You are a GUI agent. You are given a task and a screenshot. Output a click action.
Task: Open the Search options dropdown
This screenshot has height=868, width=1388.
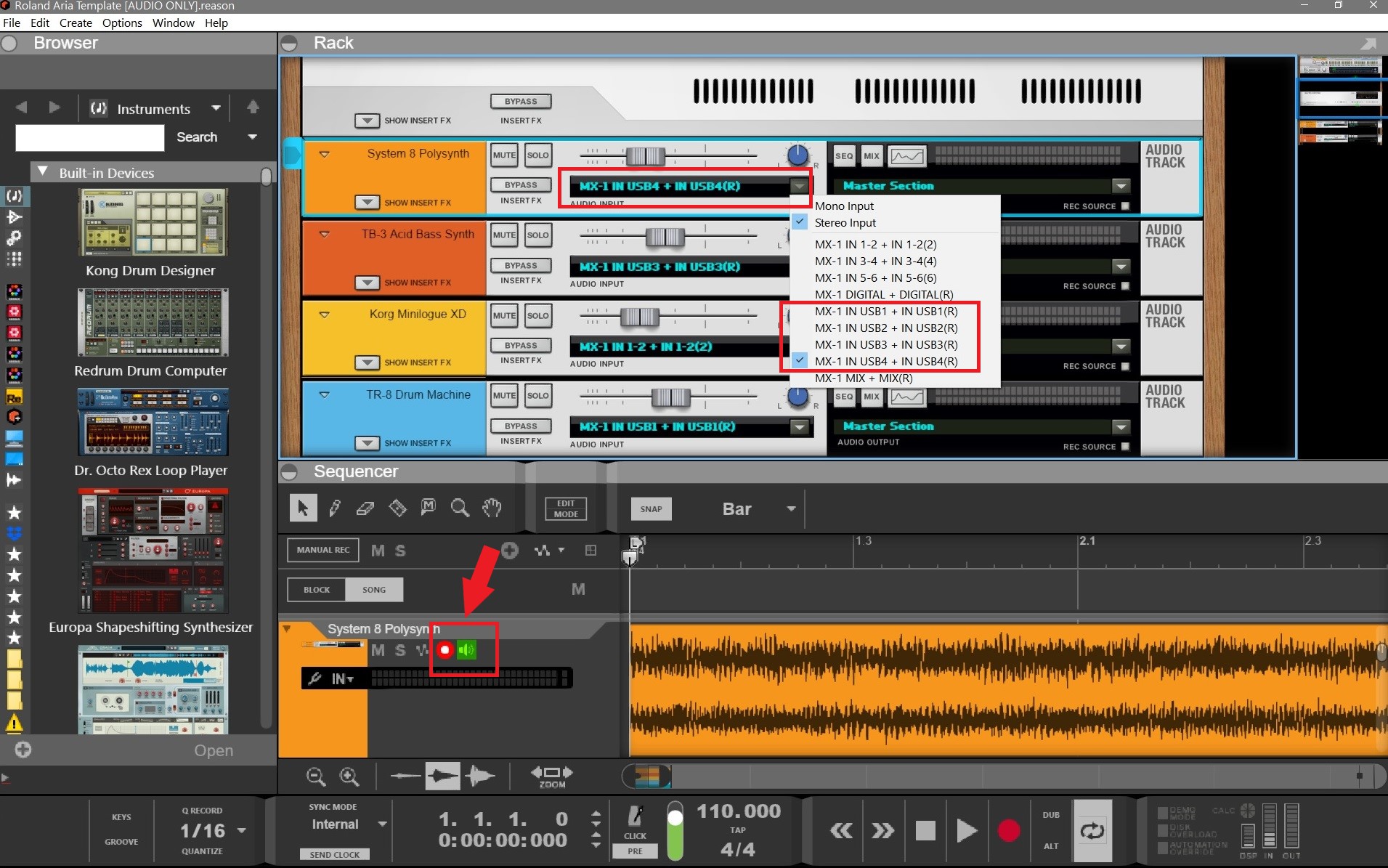(x=252, y=137)
